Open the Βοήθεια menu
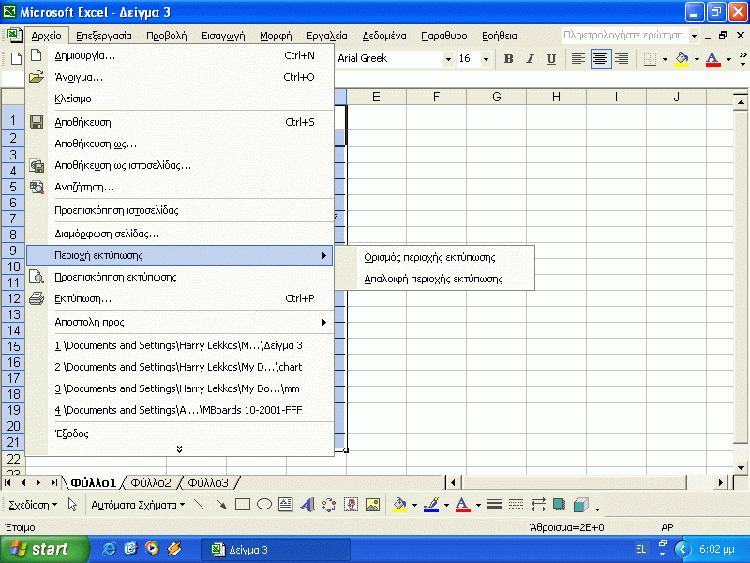The height and width of the screenshot is (563, 750). tap(499, 35)
